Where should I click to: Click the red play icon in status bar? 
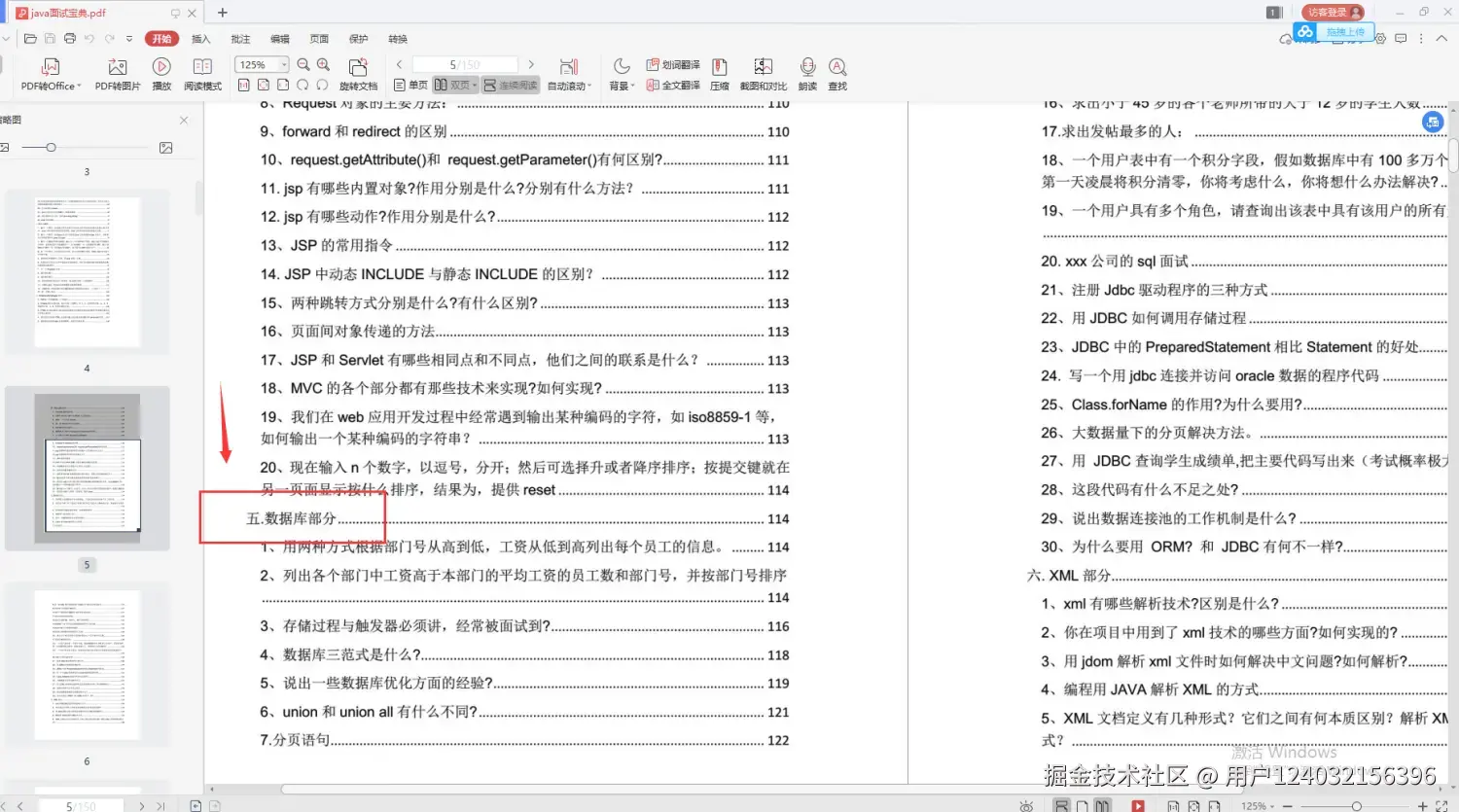coord(1138,805)
